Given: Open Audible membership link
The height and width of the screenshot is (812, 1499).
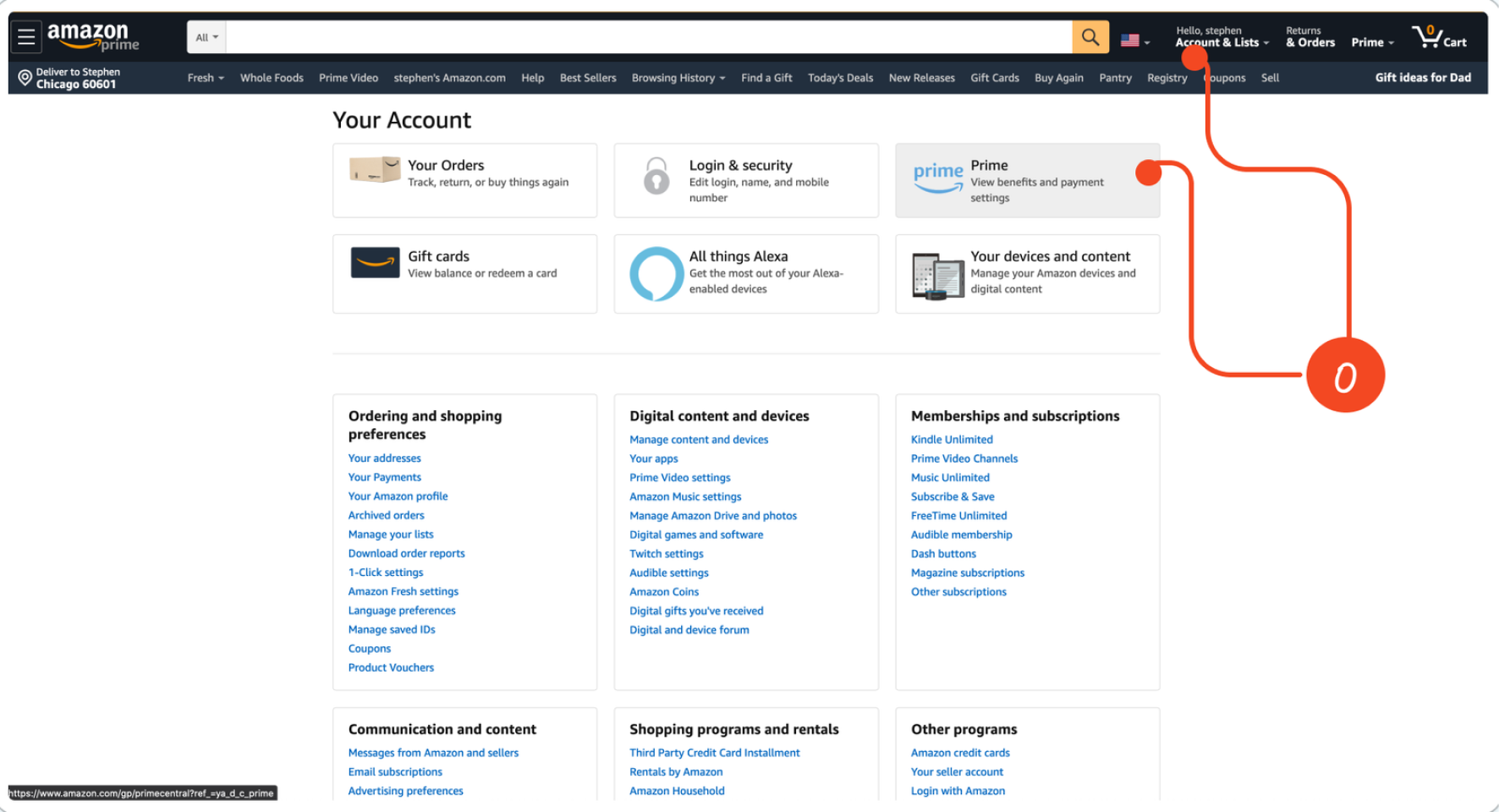Looking at the screenshot, I should click(961, 535).
